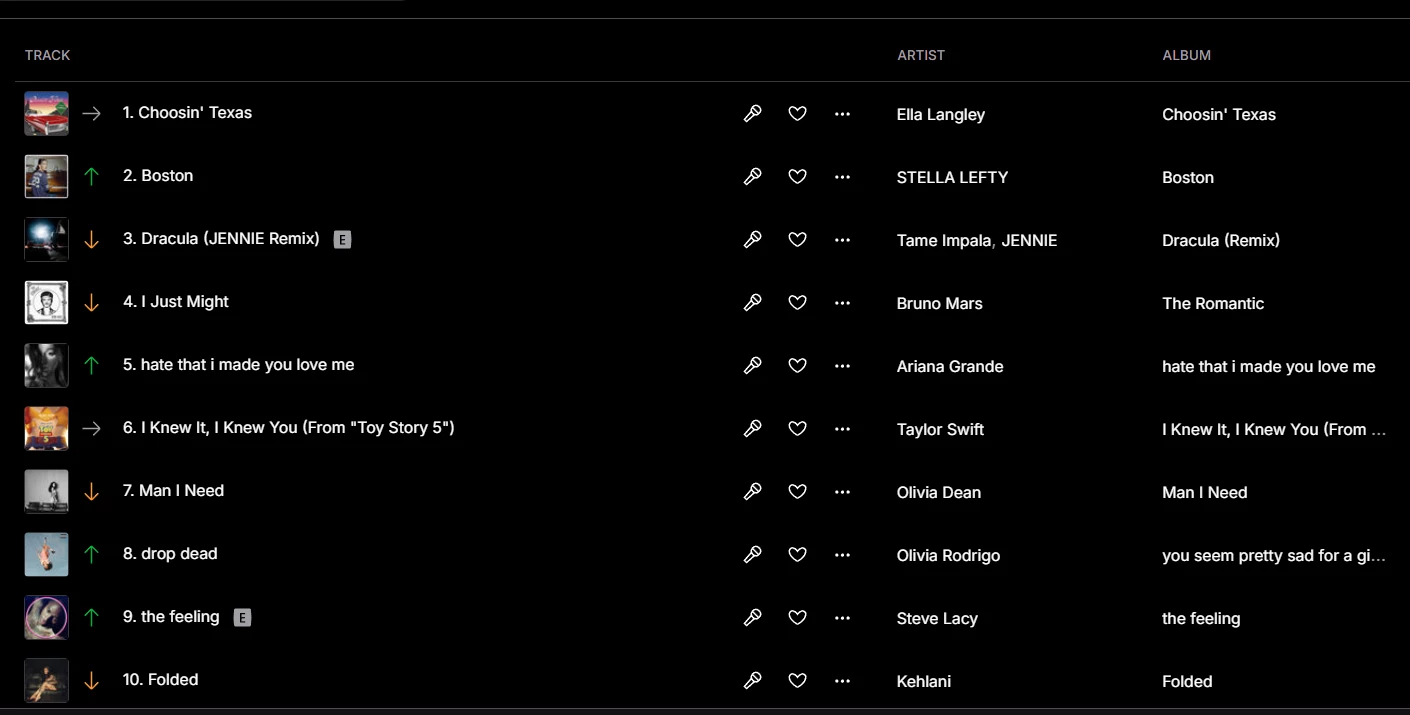Image resolution: width=1410 pixels, height=715 pixels.
Task: Open more options for Boston track
Action: tap(842, 177)
